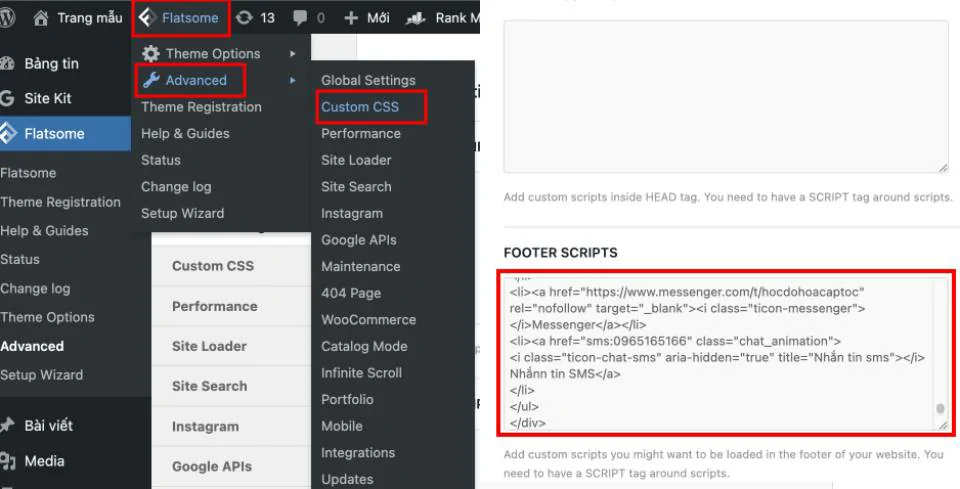Choose Site Loader in the submenu
Image resolution: width=960 pixels, height=489 pixels.
tap(356, 160)
